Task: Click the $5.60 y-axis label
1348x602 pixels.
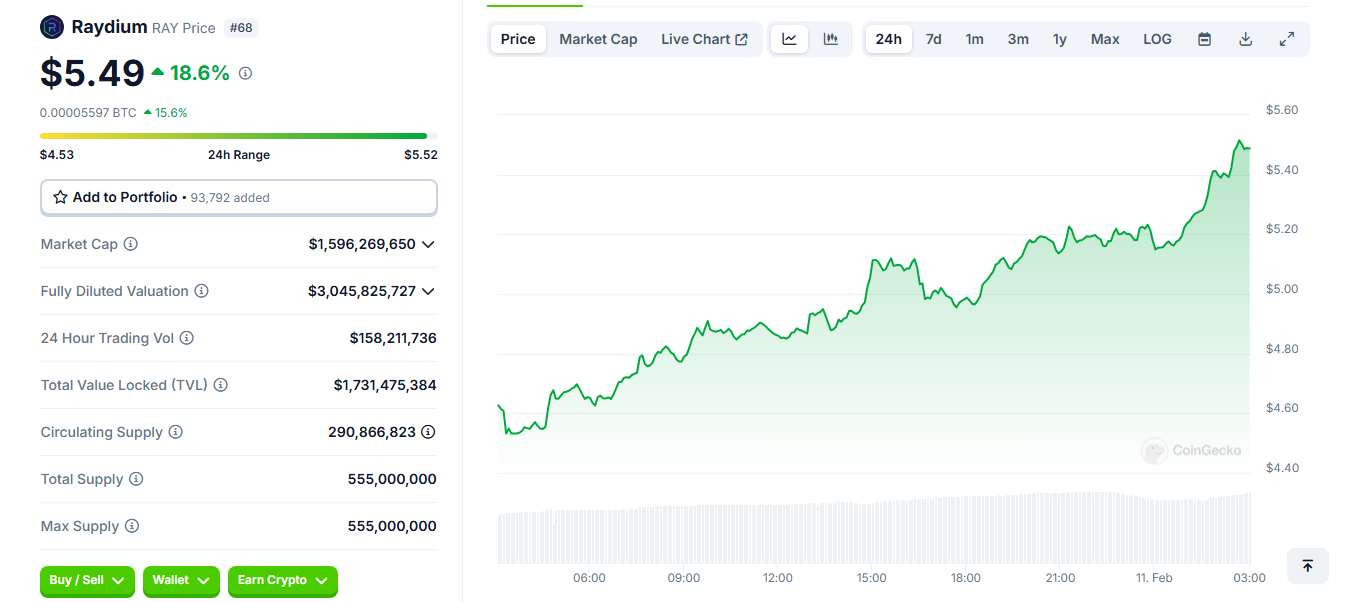Action: [1282, 110]
